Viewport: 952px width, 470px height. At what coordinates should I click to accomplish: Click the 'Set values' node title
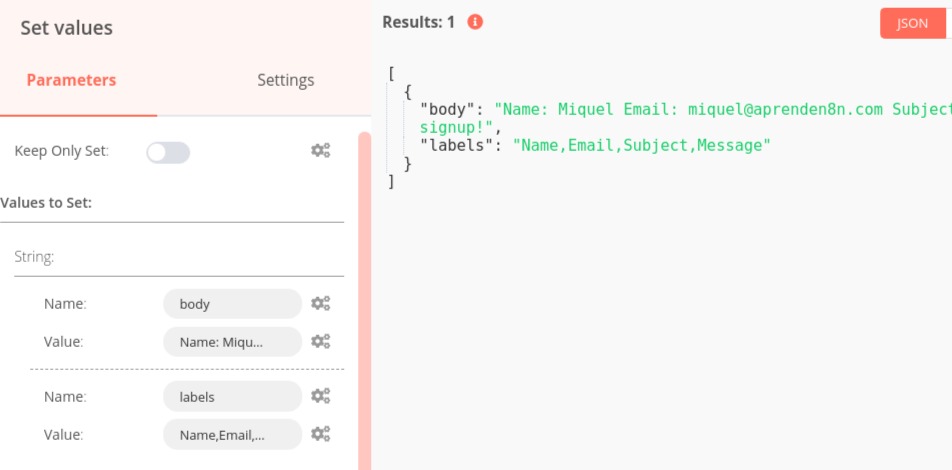pyautogui.click(x=67, y=28)
